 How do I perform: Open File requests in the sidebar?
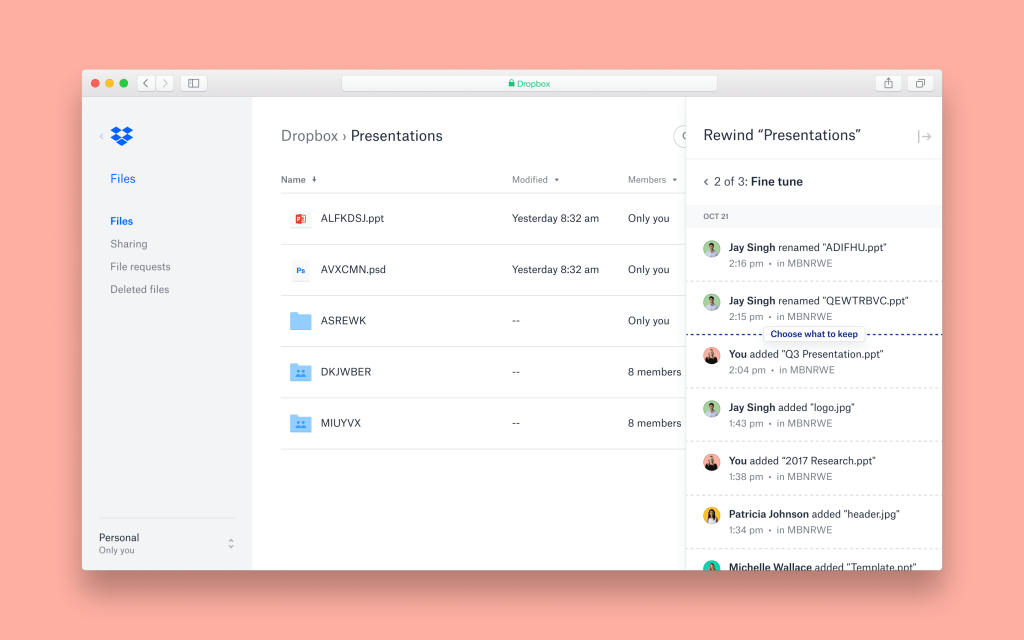click(140, 267)
